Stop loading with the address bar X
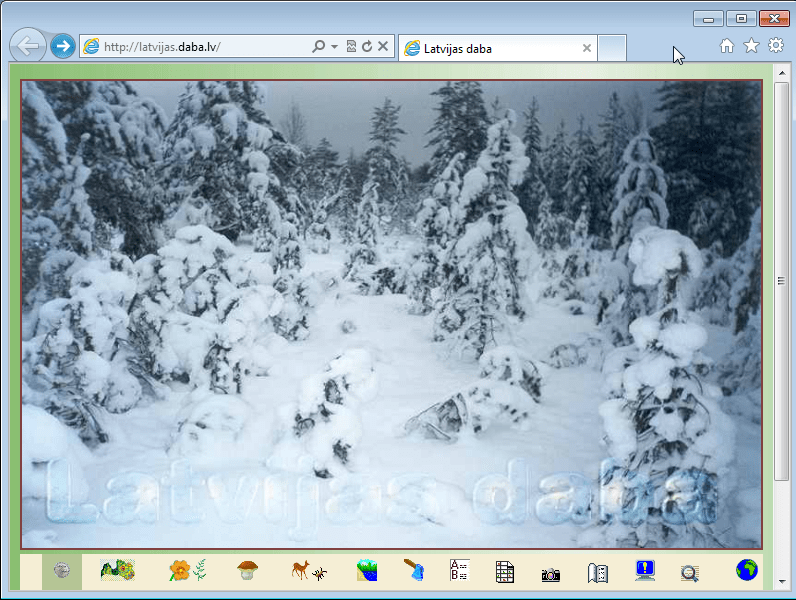796x600 pixels. pyautogui.click(x=383, y=46)
